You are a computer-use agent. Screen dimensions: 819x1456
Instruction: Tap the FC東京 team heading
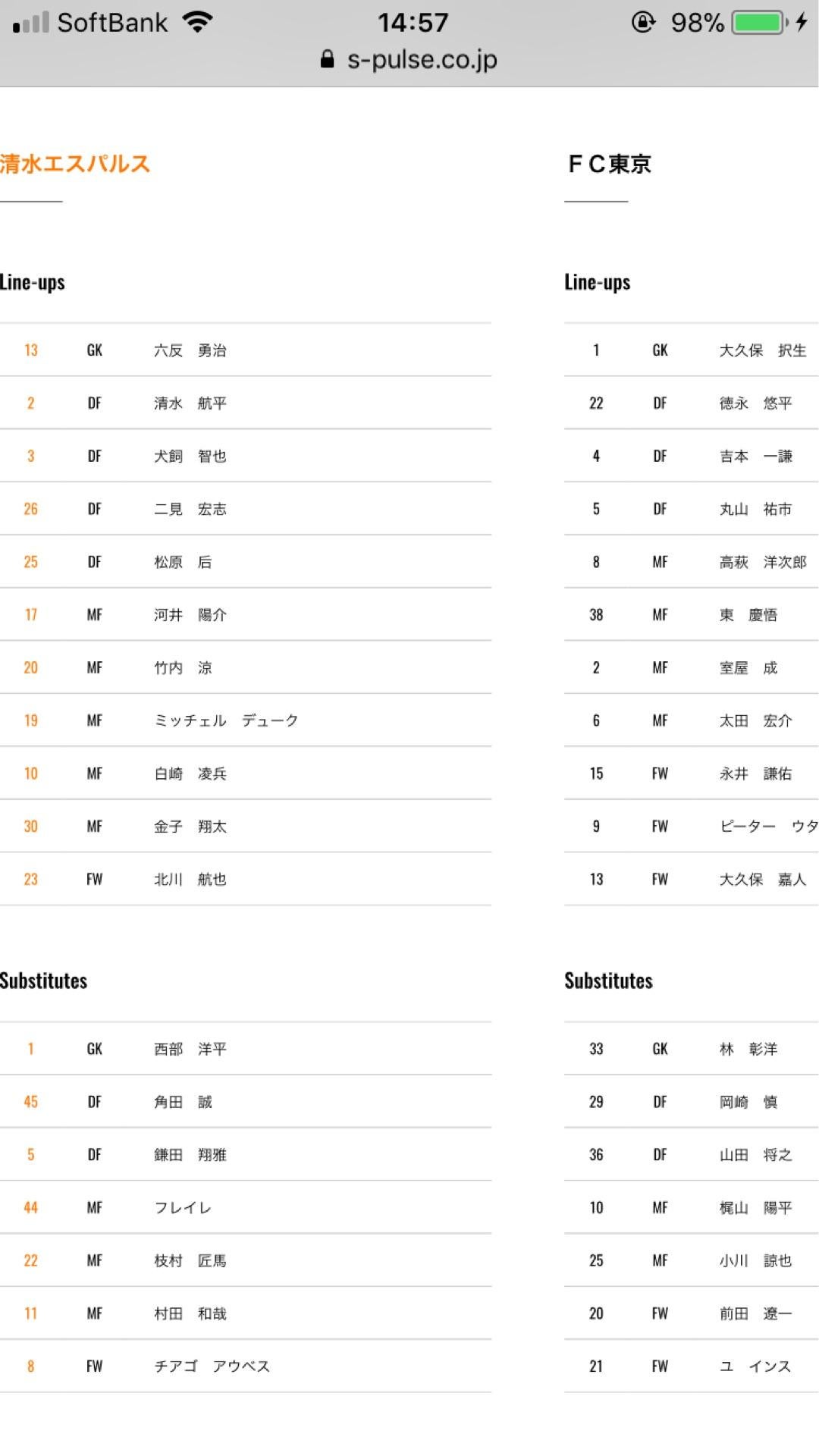tap(610, 164)
